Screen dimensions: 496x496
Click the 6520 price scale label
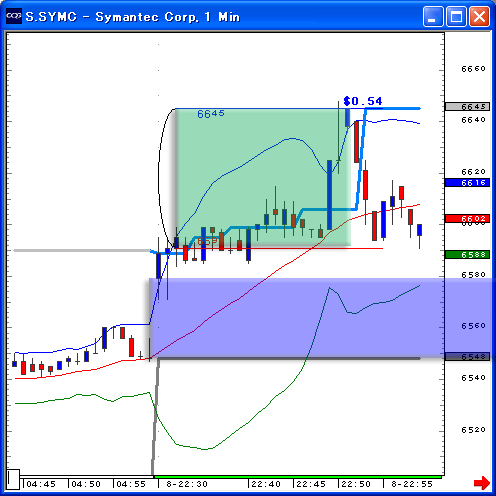pyautogui.click(x=473, y=430)
